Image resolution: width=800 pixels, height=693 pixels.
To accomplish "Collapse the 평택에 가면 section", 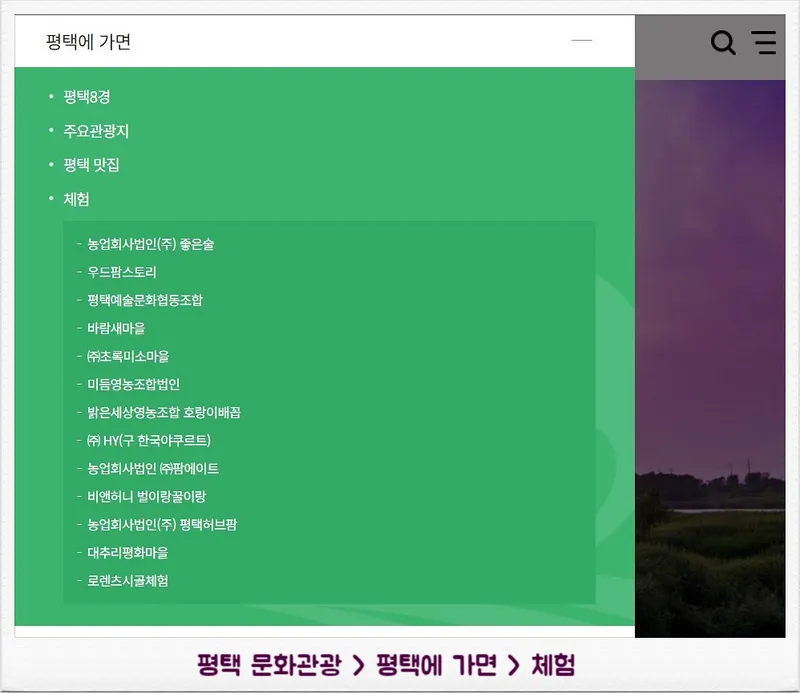I will tap(581, 41).
